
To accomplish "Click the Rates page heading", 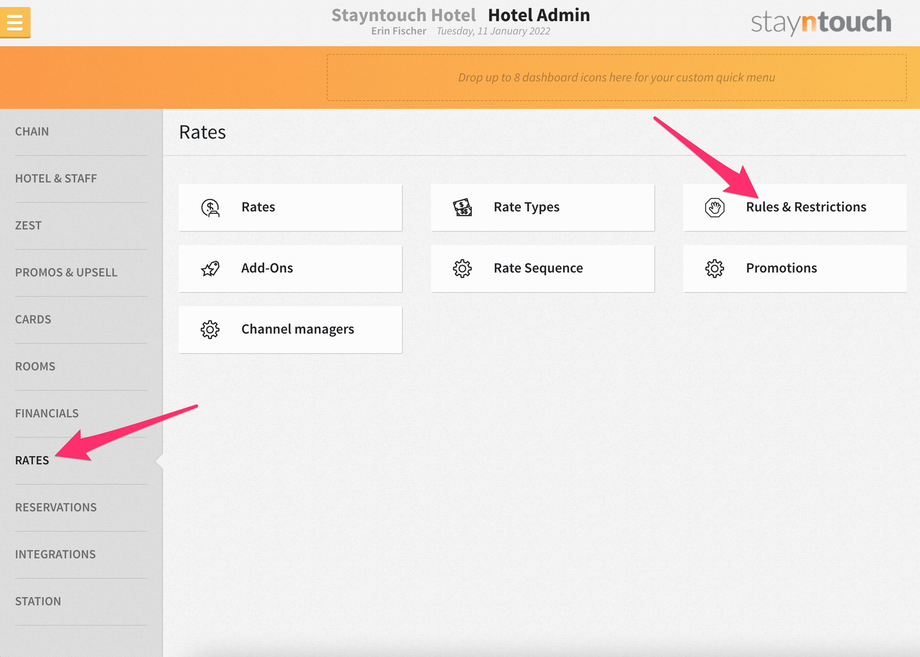I will [x=202, y=132].
